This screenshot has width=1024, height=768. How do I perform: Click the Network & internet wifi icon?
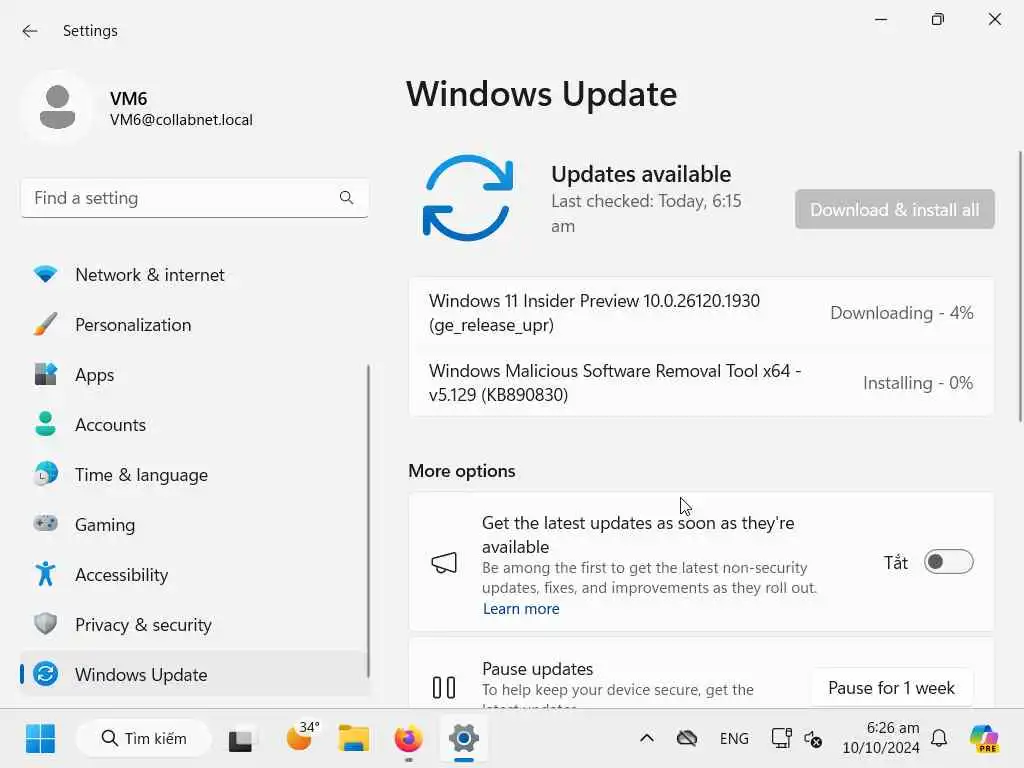tap(45, 274)
